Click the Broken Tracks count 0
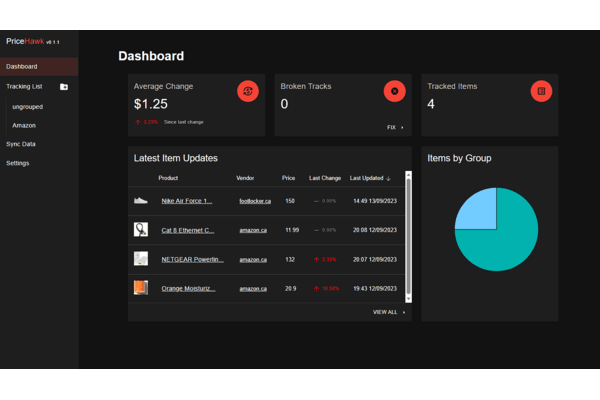Screen dimensions: 600x400 (x=284, y=104)
